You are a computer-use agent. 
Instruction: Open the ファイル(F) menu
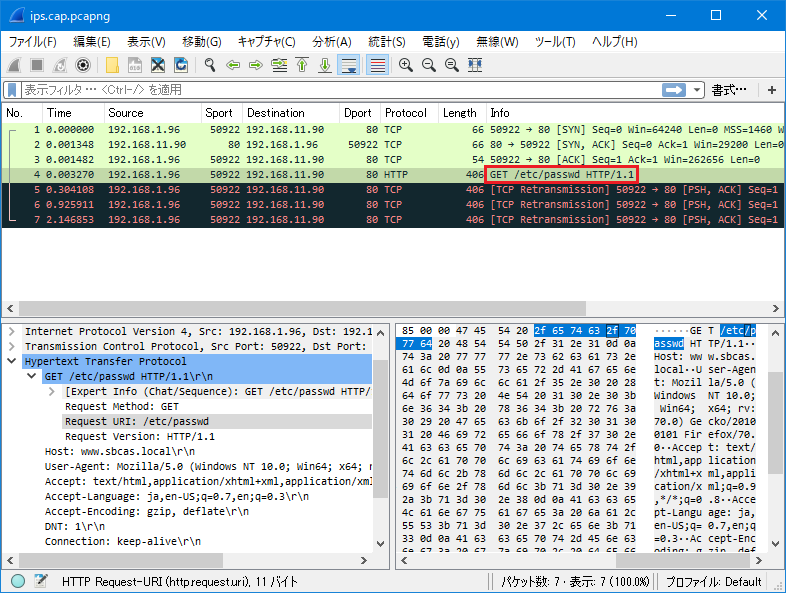pos(33,42)
